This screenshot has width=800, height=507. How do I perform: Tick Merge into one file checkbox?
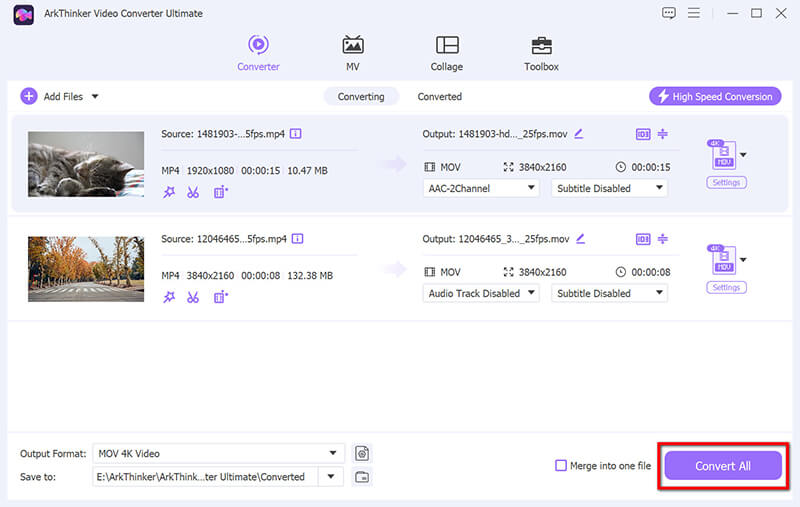pos(561,465)
